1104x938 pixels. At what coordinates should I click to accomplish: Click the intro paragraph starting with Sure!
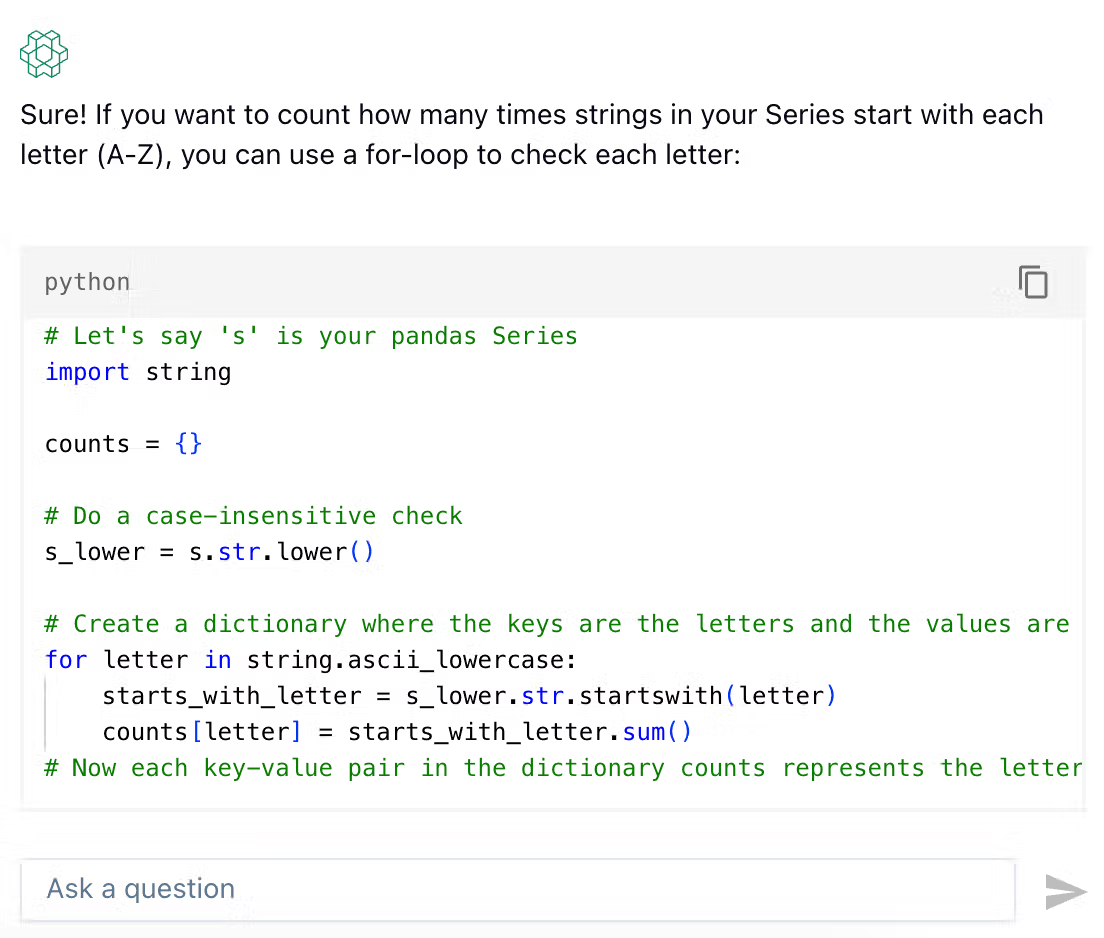(x=532, y=135)
